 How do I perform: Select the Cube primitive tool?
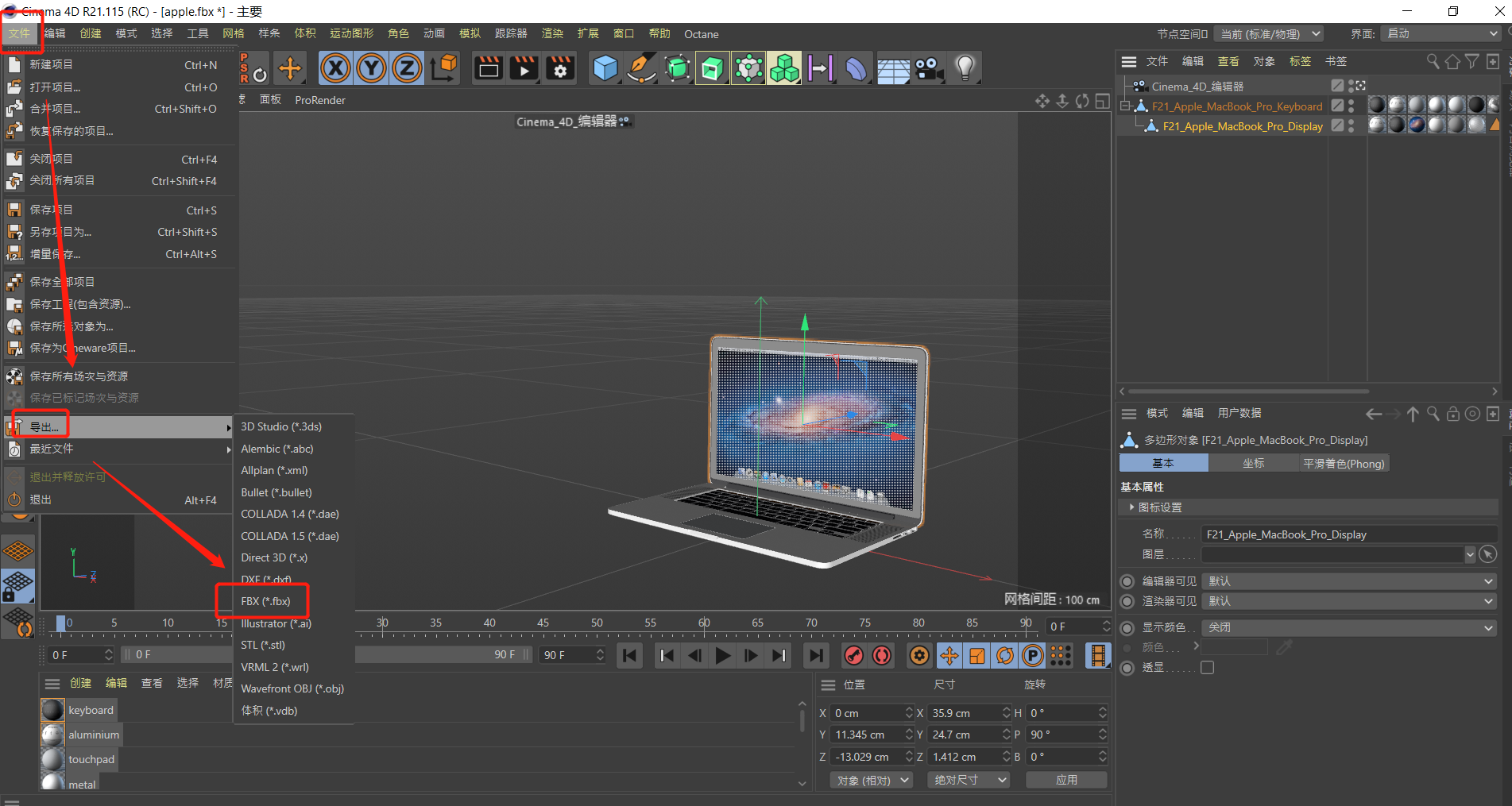605,68
